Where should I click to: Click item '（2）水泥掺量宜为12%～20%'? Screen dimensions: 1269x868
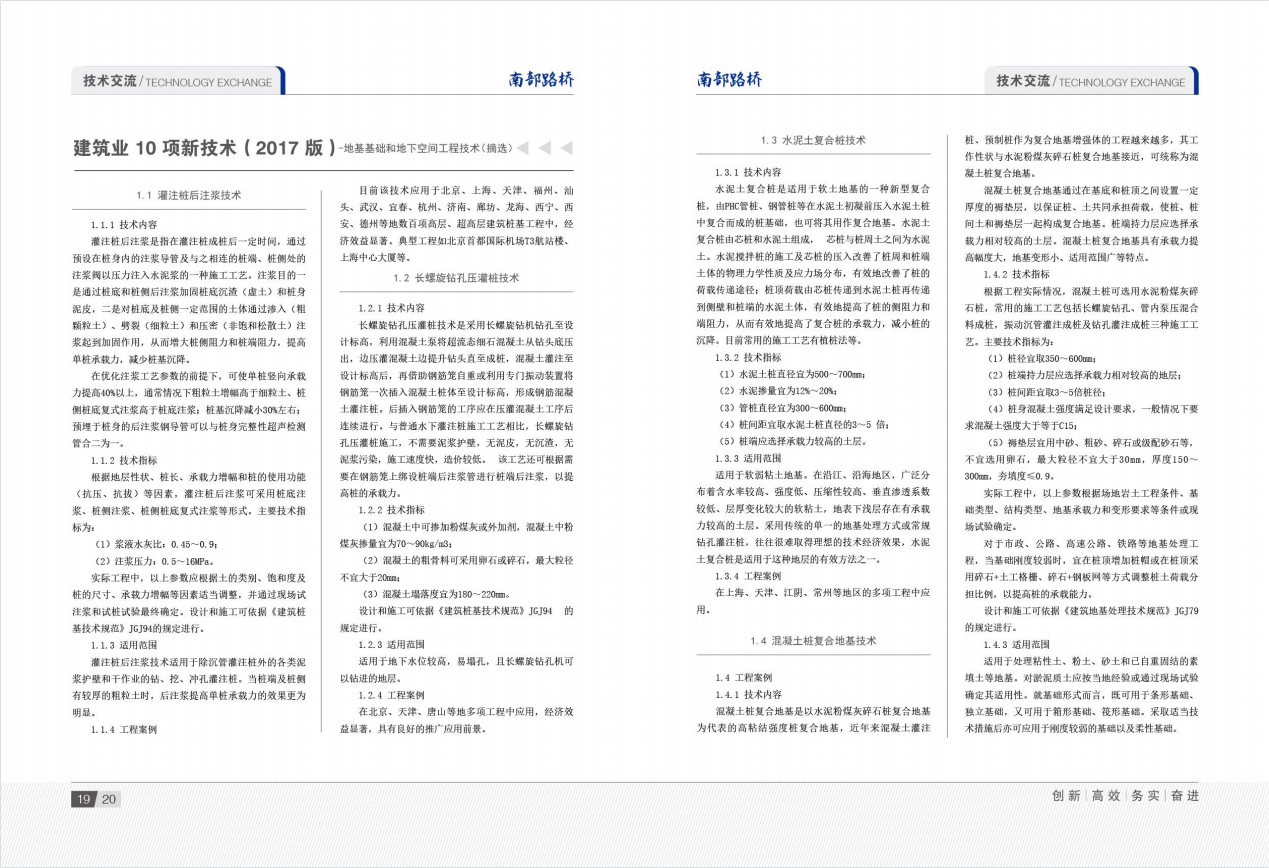point(777,391)
